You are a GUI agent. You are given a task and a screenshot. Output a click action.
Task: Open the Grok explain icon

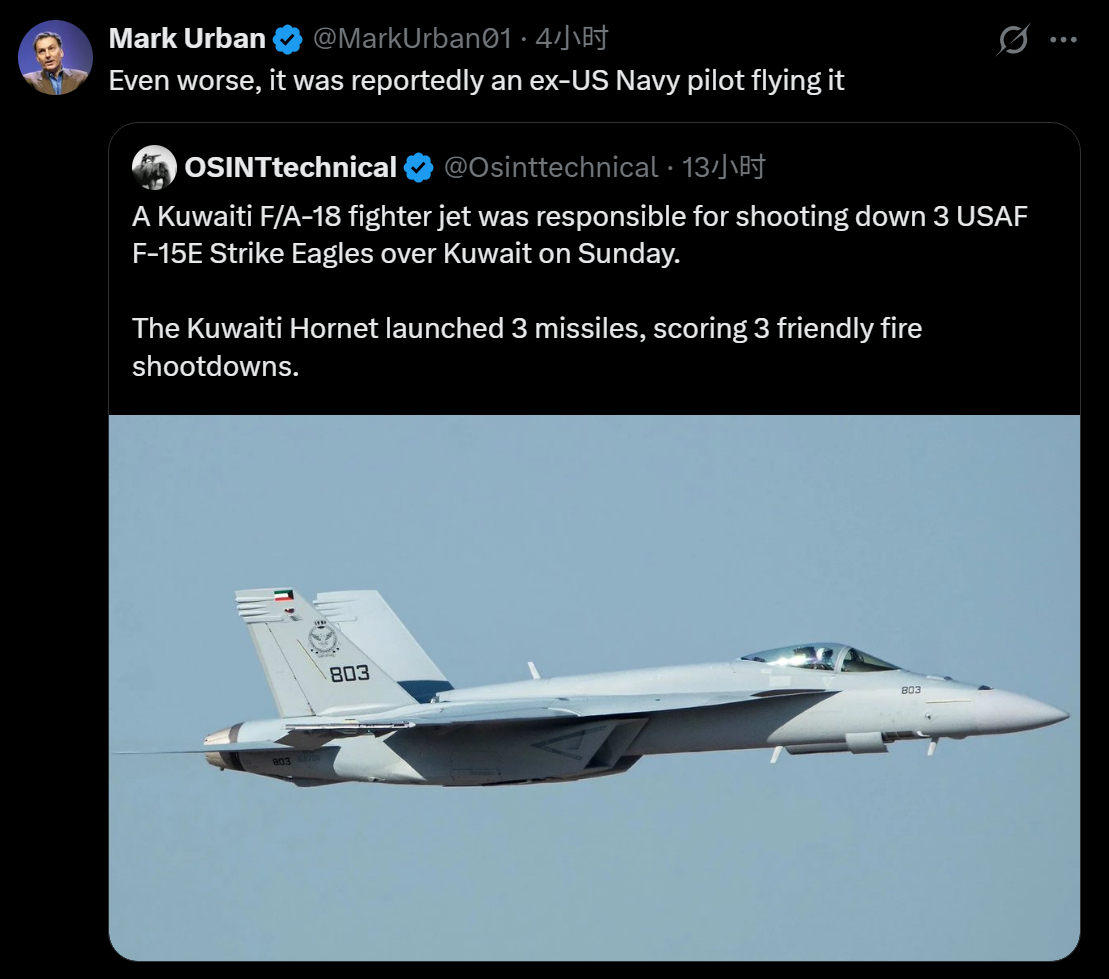tap(1012, 40)
